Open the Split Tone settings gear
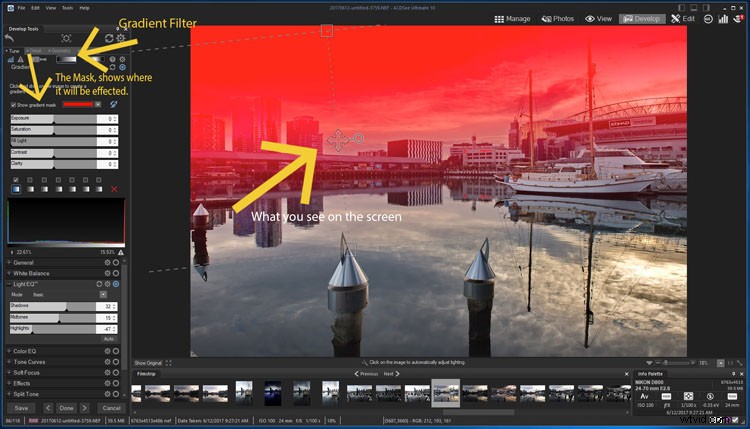Image resolution: width=750 pixels, height=429 pixels. pyautogui.click(x=108, y=394)
